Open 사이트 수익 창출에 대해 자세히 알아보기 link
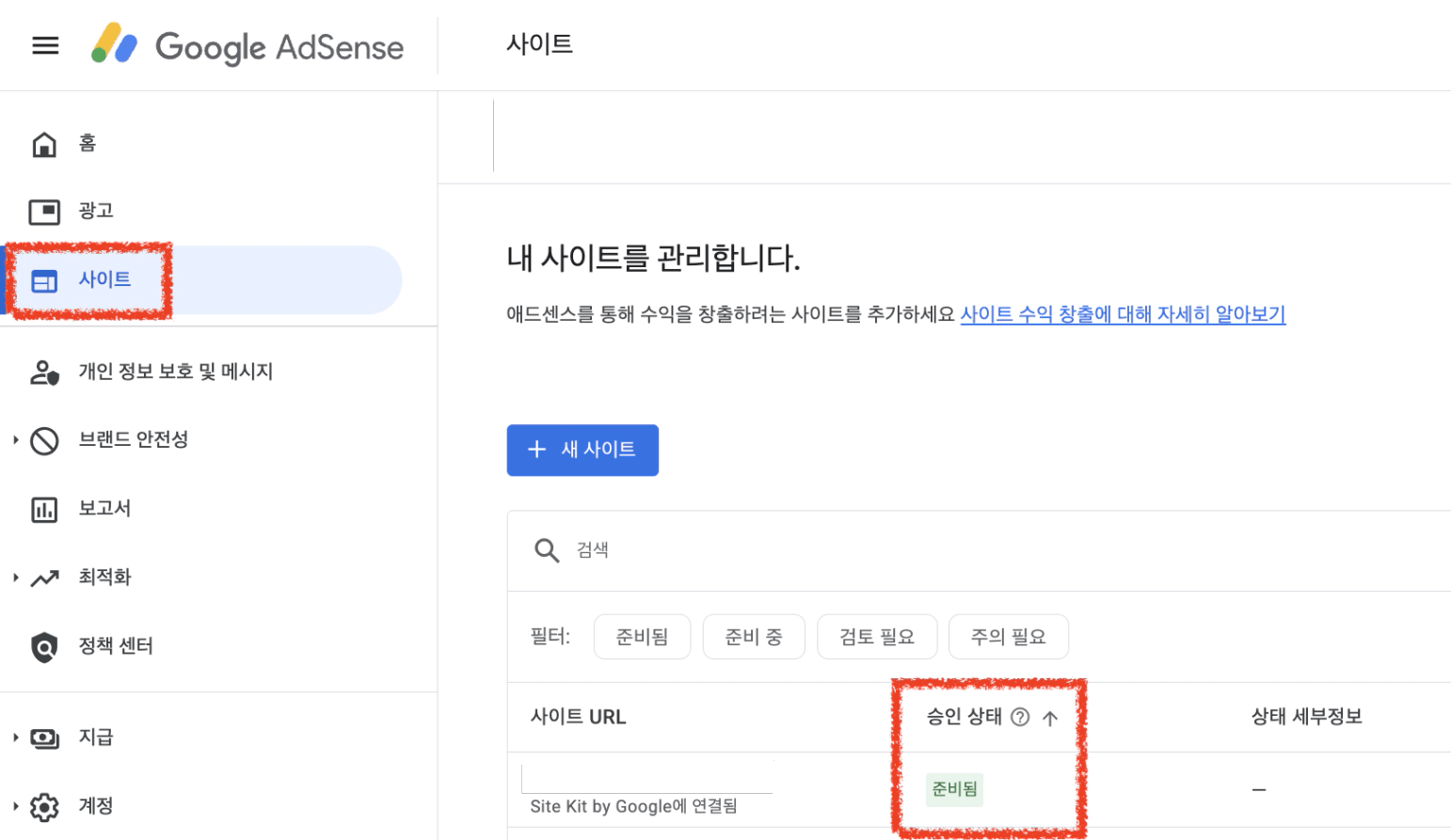The height and width of the screenshot is (840, 1451). click(x=1123, y=314)
